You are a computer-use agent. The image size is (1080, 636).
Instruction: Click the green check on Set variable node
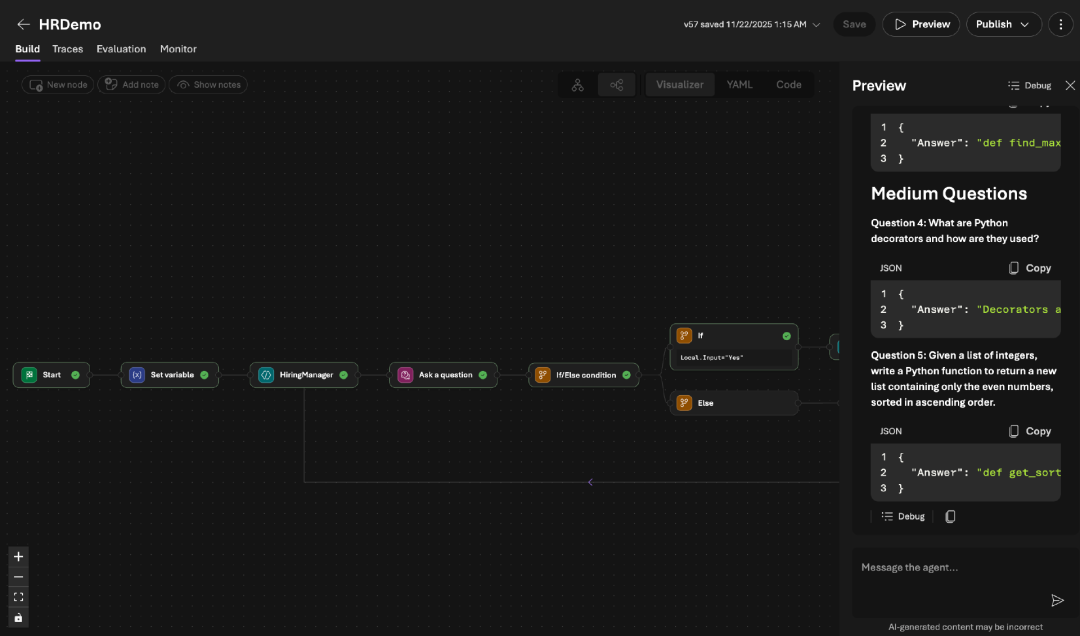pyautogui.click(x=205, y=375)
